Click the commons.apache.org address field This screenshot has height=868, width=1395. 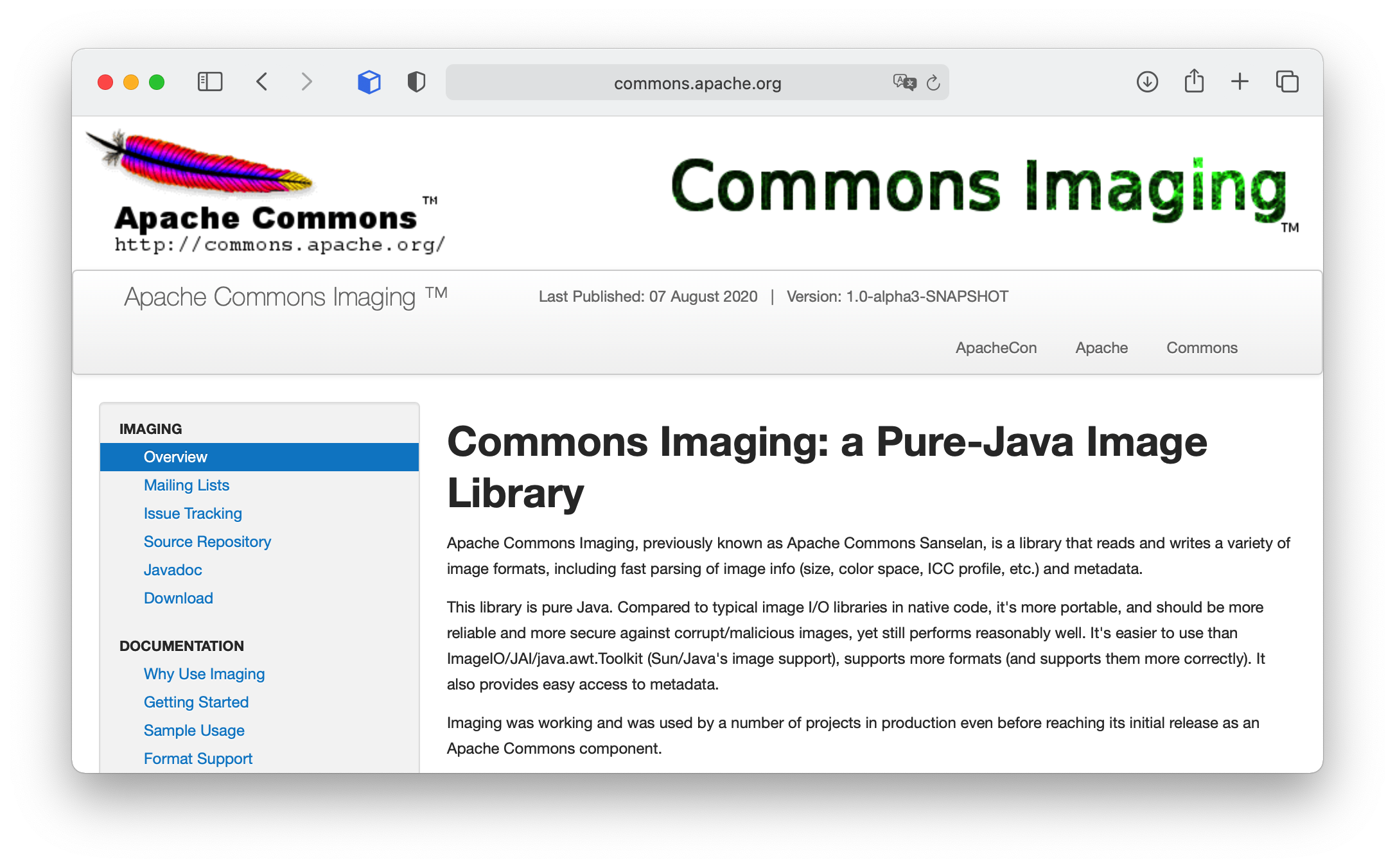[697, 83]
